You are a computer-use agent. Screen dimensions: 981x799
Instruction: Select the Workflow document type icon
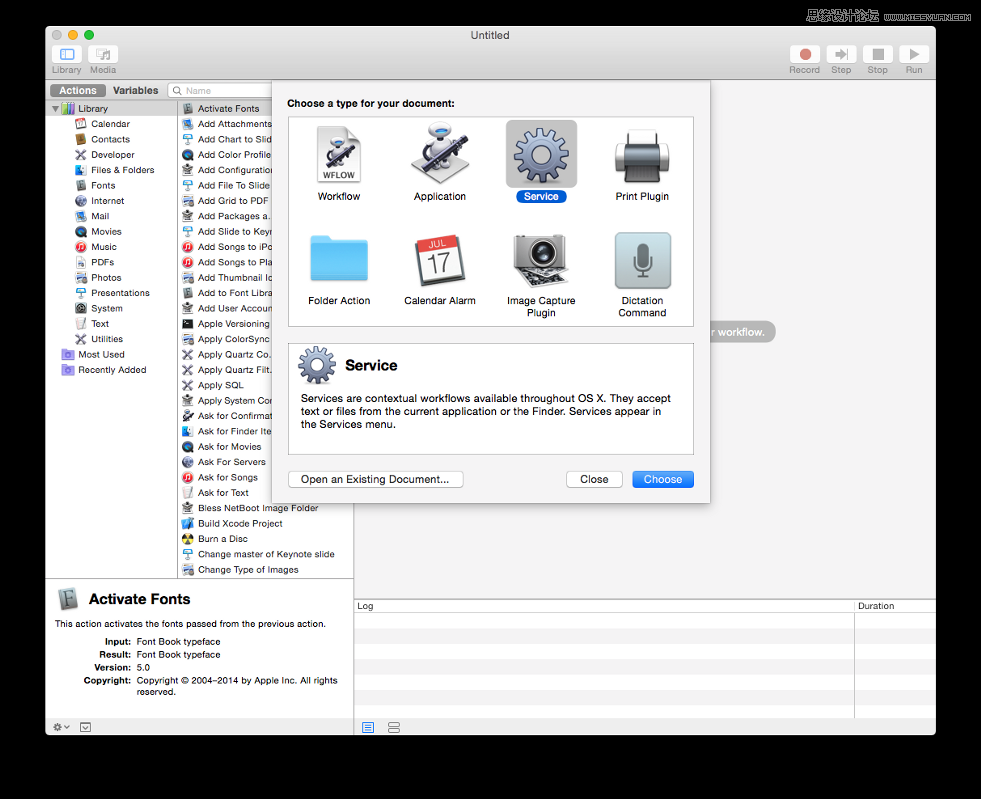pos(338,155)
